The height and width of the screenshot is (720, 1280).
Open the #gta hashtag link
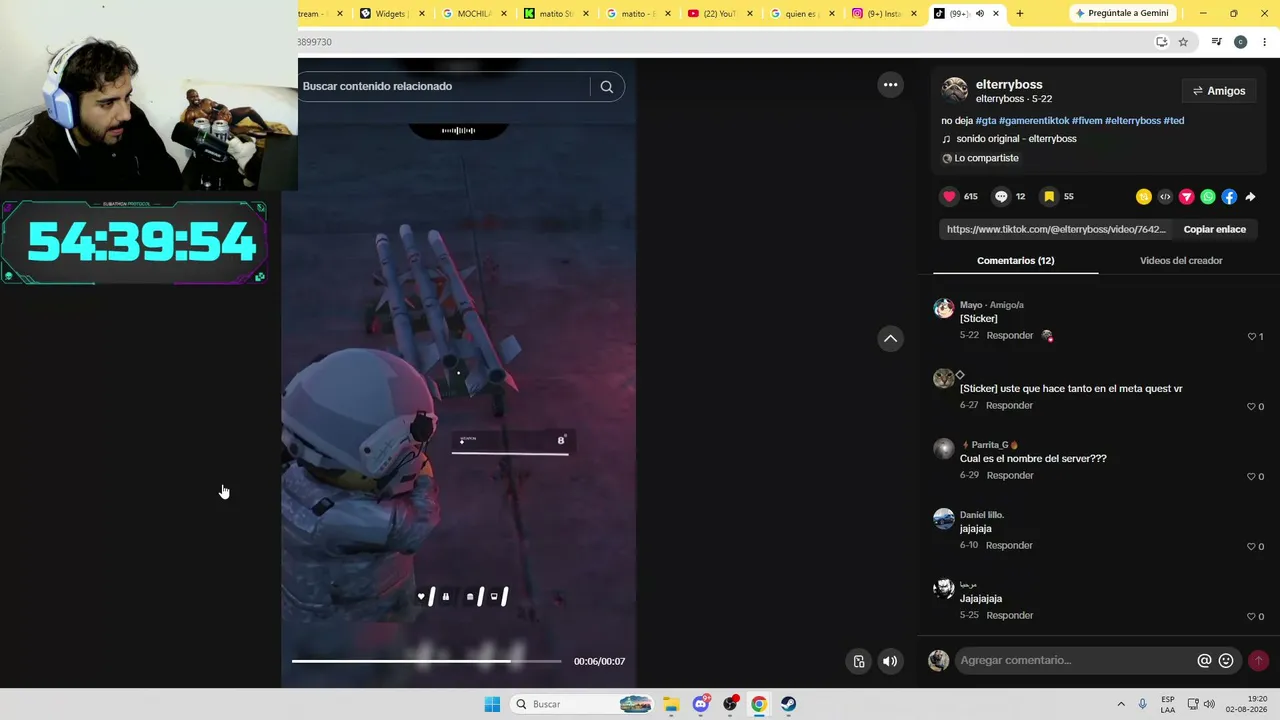coord(986,121)
